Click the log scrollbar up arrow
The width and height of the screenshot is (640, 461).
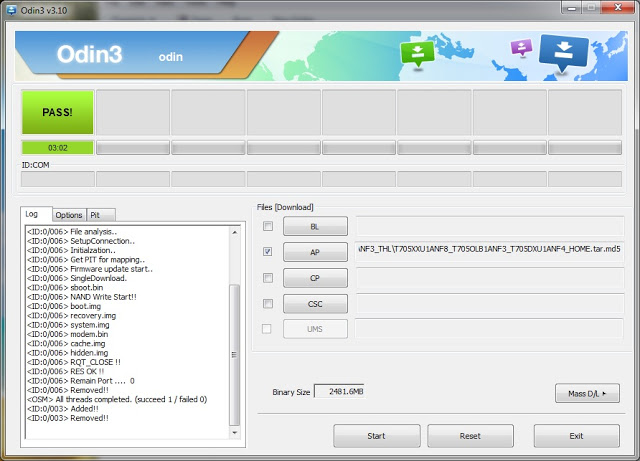[x=235, y=232]
